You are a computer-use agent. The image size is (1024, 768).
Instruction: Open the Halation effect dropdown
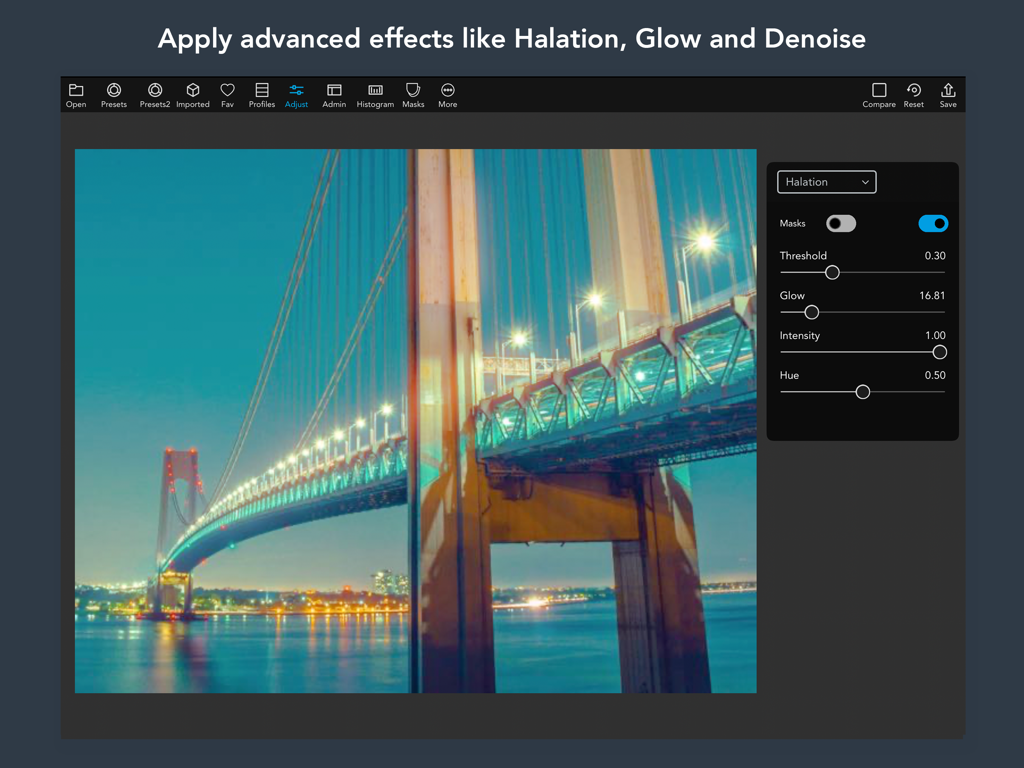click(826, 182)
